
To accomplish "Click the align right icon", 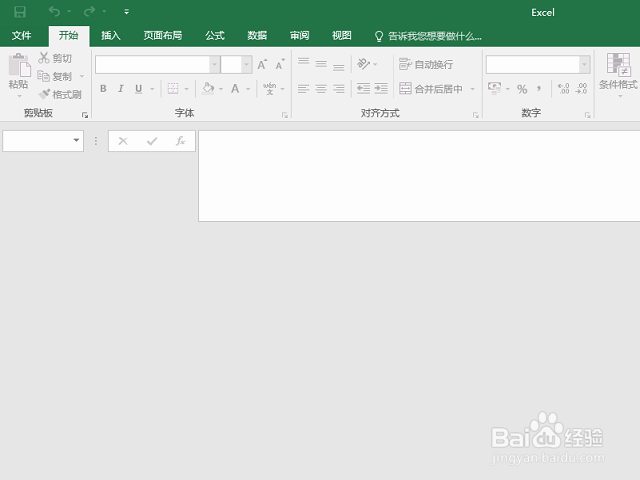I will pos(339,89).
